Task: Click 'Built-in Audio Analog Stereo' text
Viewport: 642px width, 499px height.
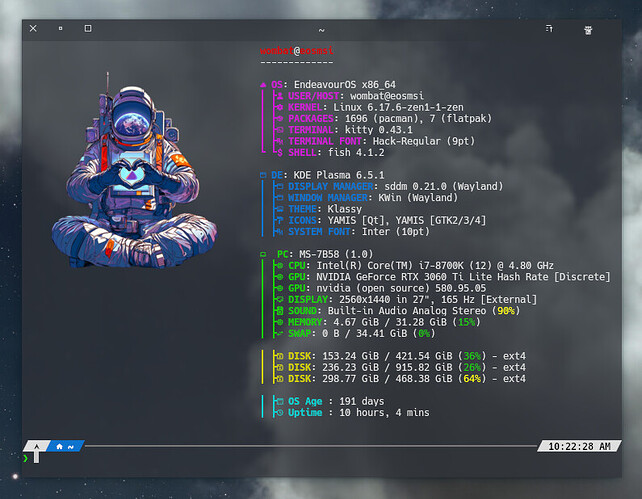Action: (407, 311)
